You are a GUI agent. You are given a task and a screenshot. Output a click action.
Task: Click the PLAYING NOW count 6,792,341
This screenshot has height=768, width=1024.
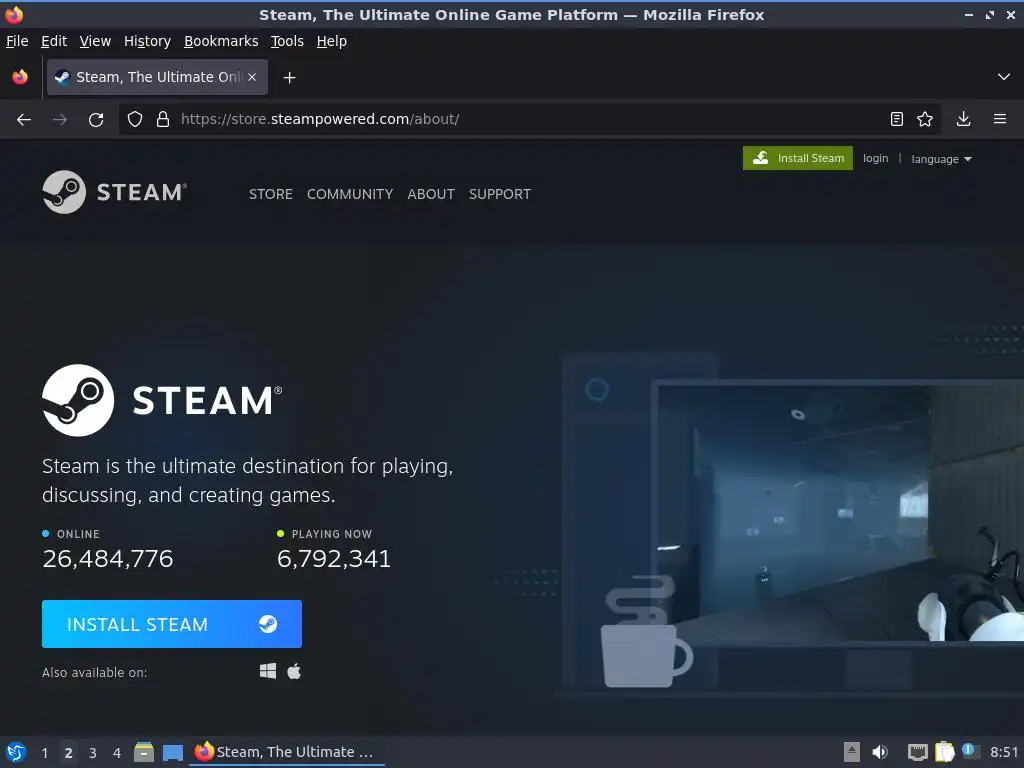coord(334,558)
